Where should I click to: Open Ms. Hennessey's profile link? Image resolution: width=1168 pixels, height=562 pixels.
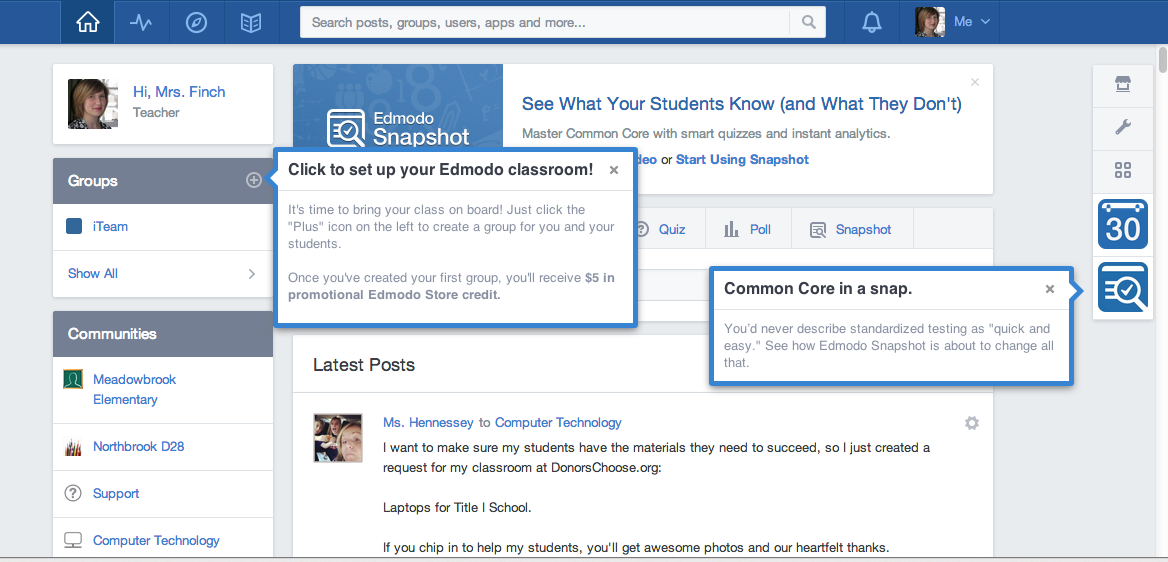(x=428, y=423)
